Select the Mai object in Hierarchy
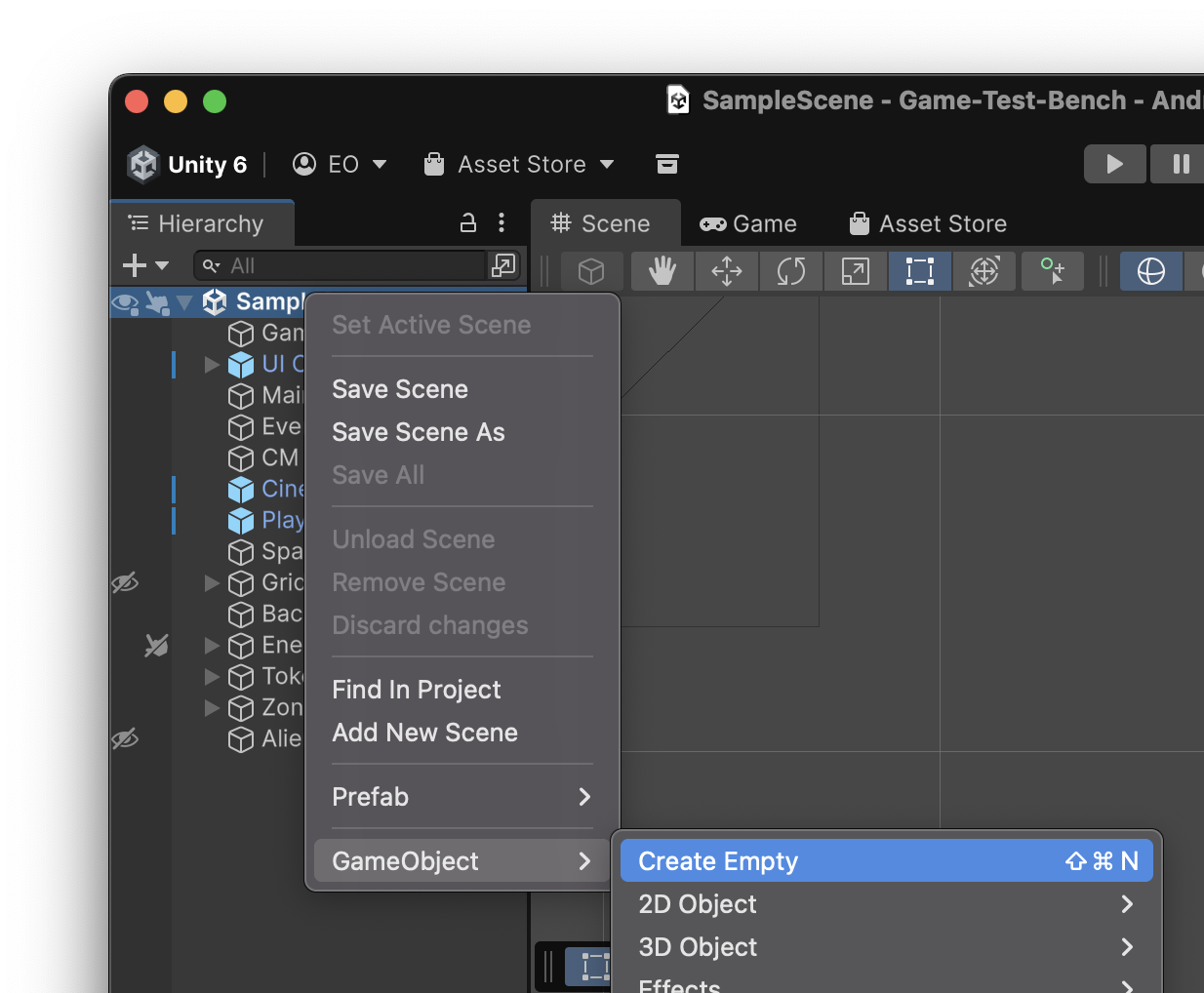This screenshot has width=1204, height=993. 282,395
